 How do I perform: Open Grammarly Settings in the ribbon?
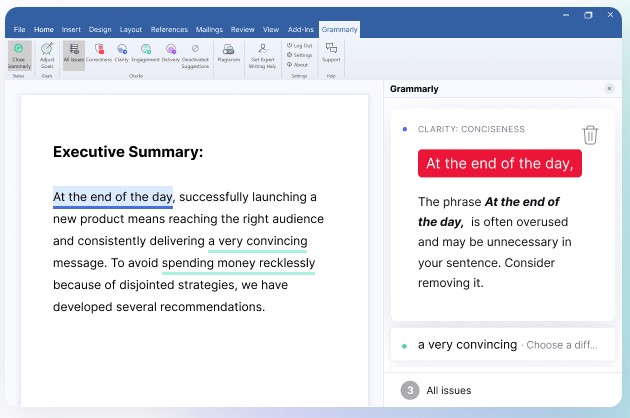point(299,55)
